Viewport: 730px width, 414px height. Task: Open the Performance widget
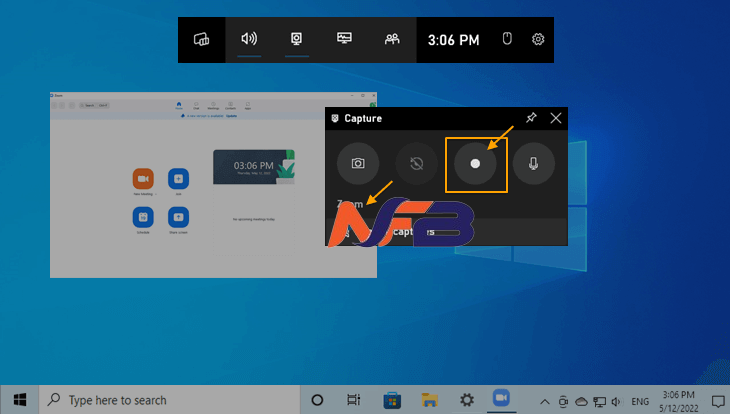pyautogui.click(x=344, y=40)
